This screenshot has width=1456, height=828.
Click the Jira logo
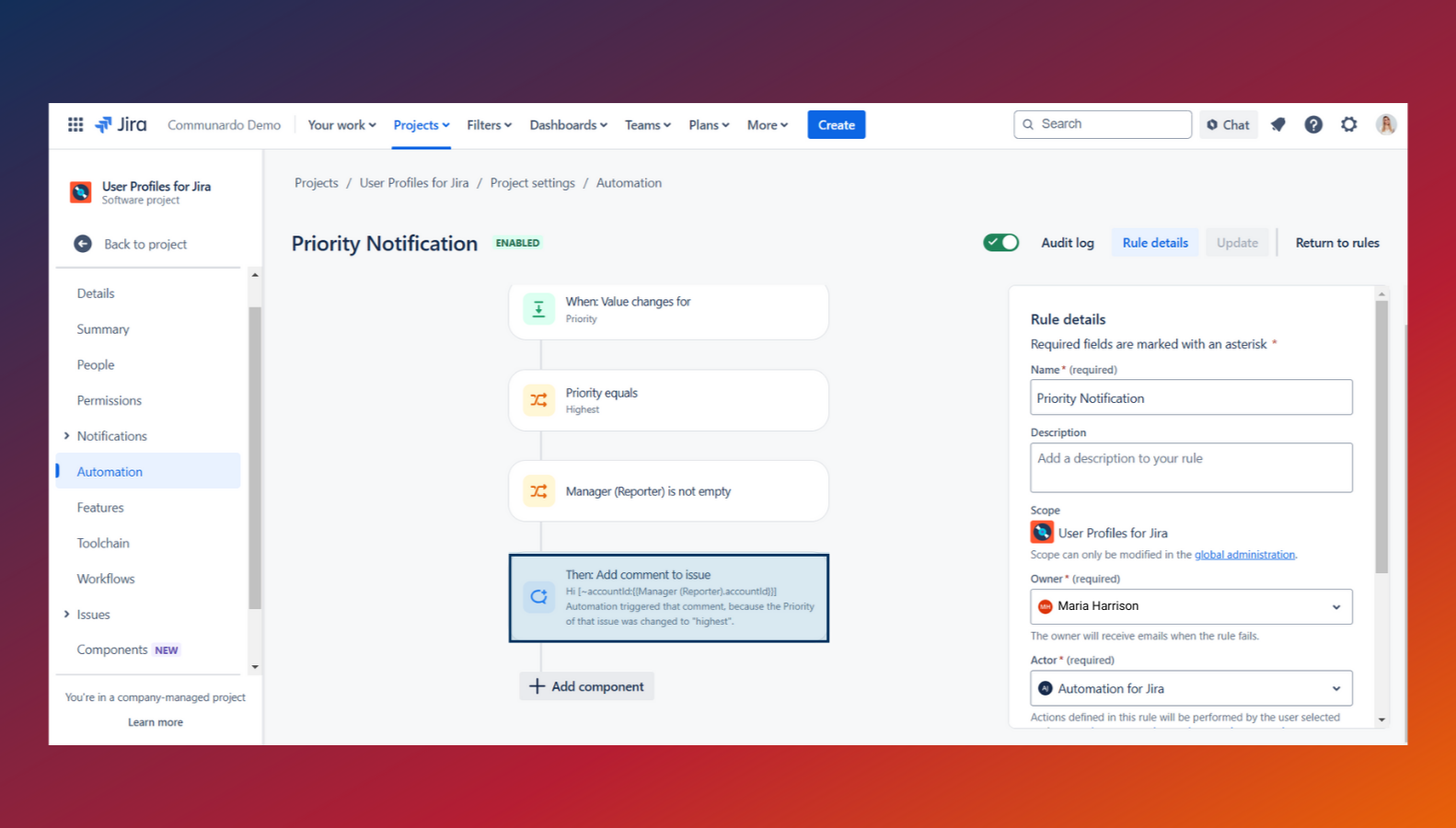(x=121, y=124)
